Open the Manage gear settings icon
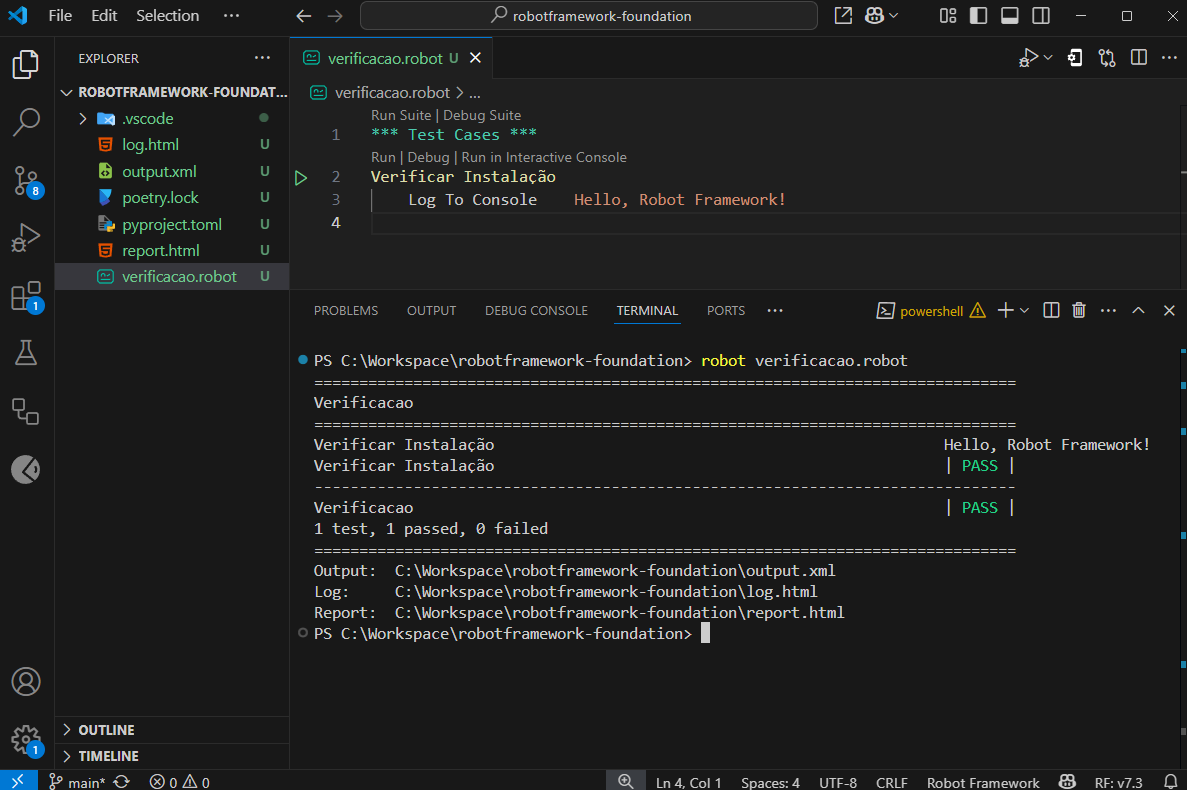Viewport: 1187px width, 790px height. tap(26, 739)
